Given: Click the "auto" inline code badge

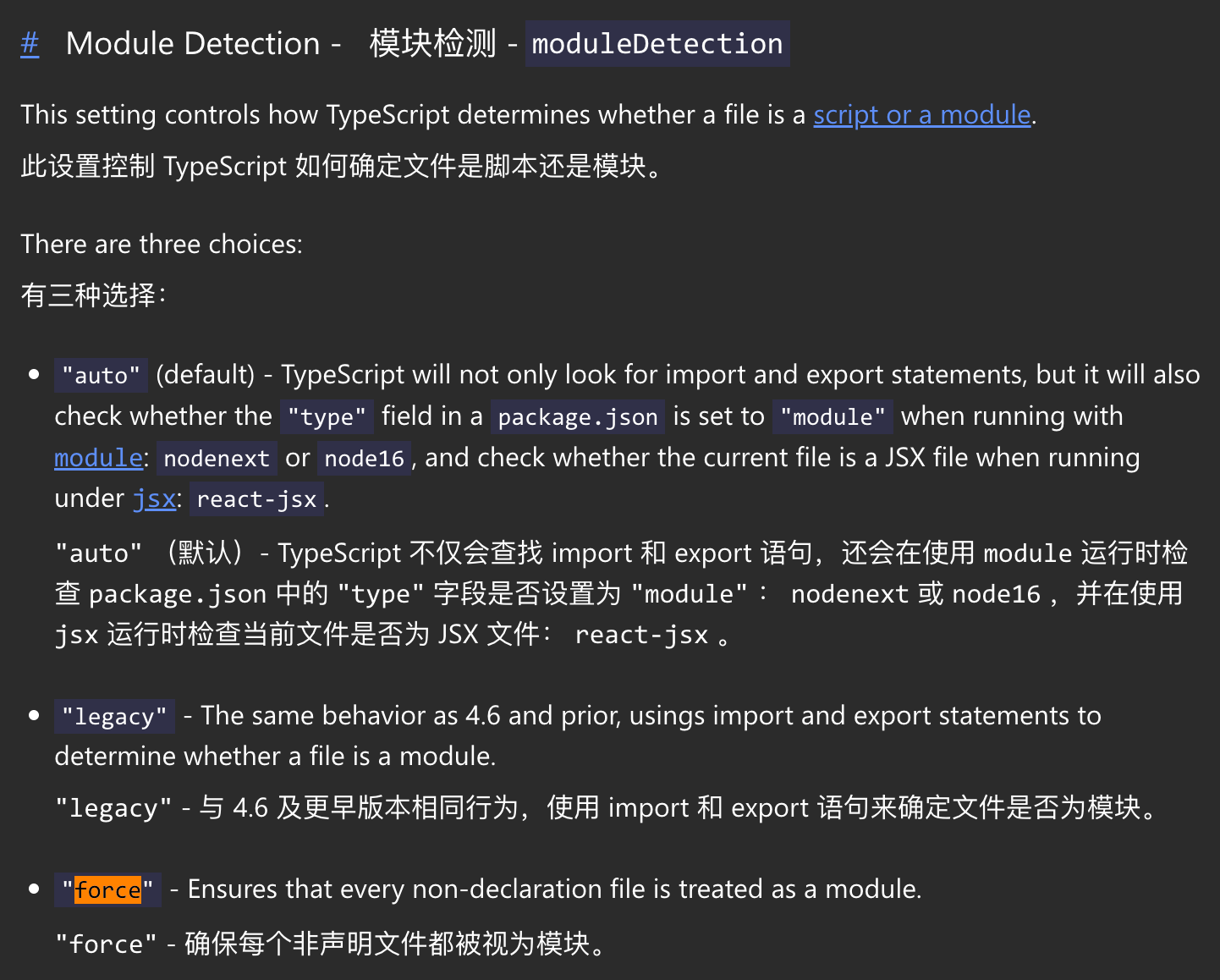Looking at the screenshot, I should point(101,376).
